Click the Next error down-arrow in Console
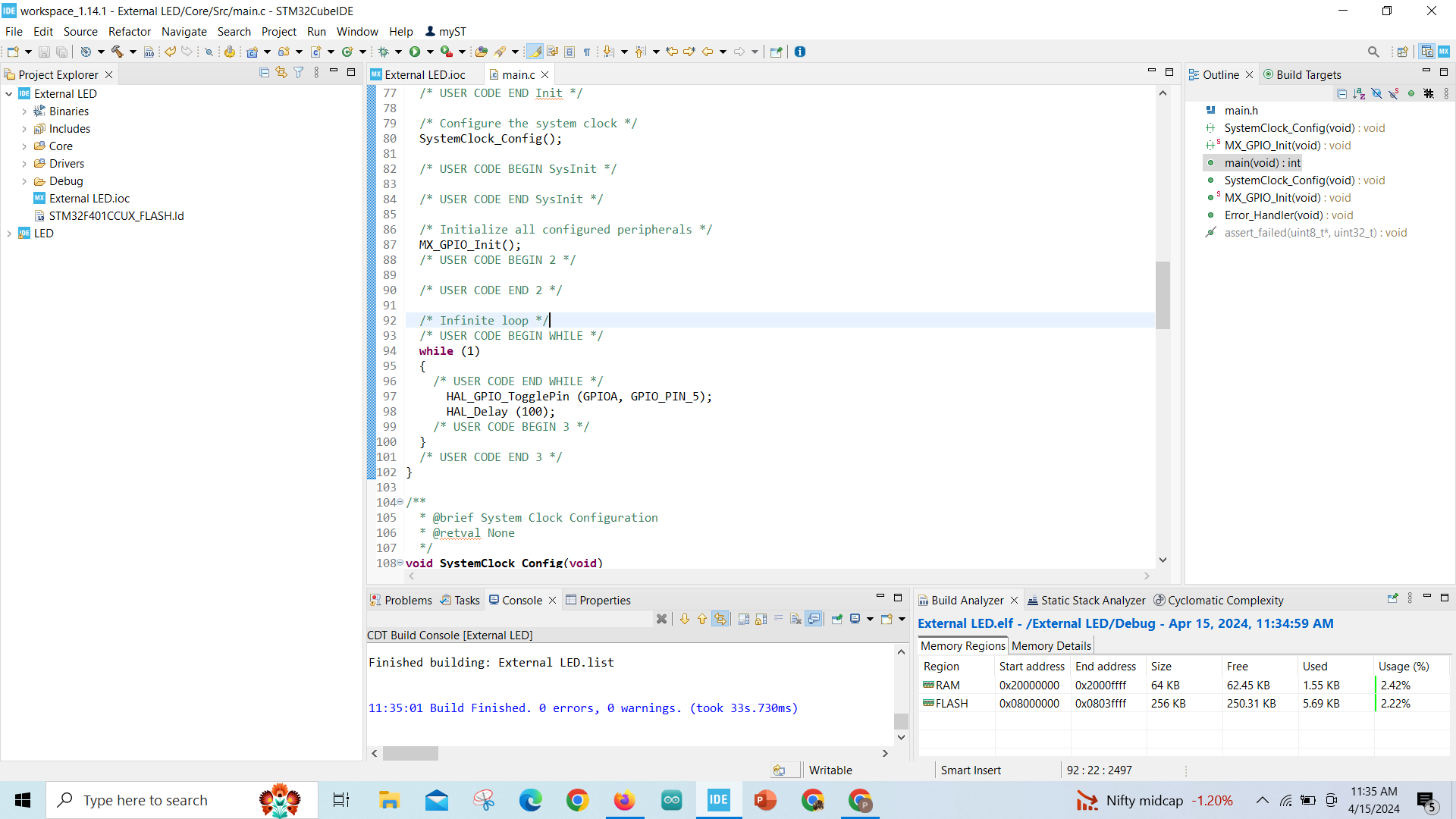 (x=685, y=619)
